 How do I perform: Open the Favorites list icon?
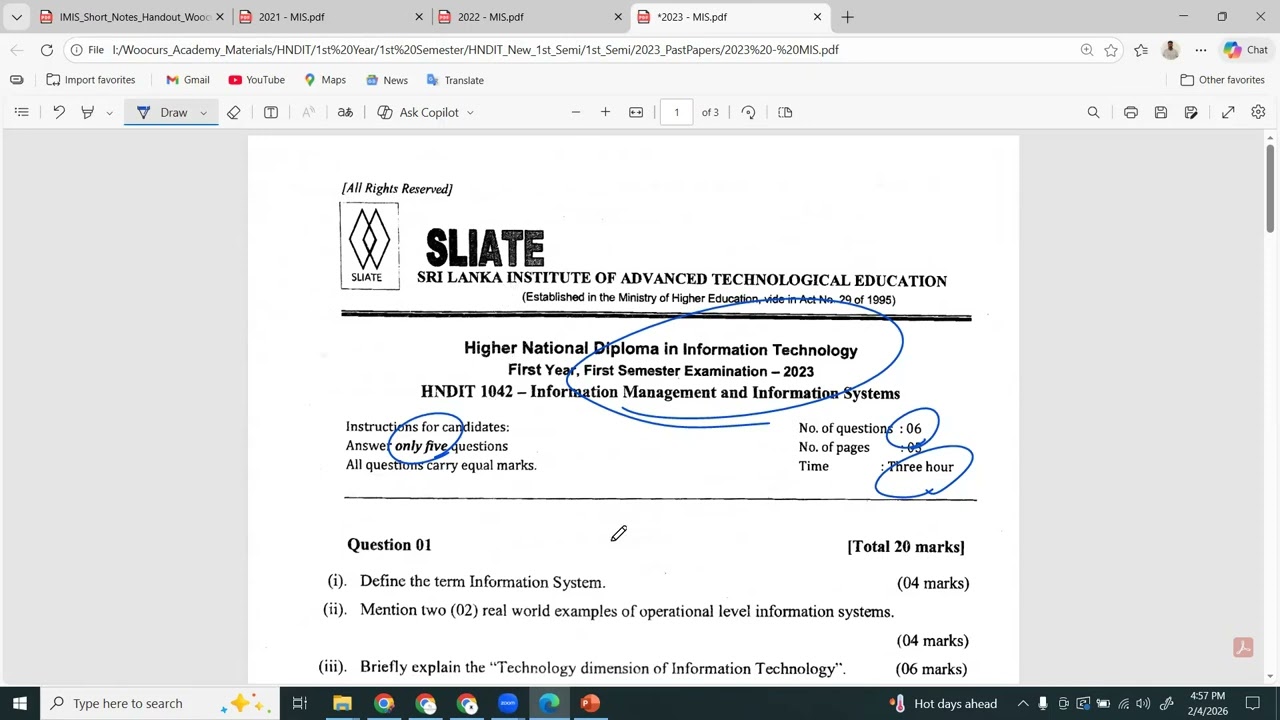(1141, 50)
